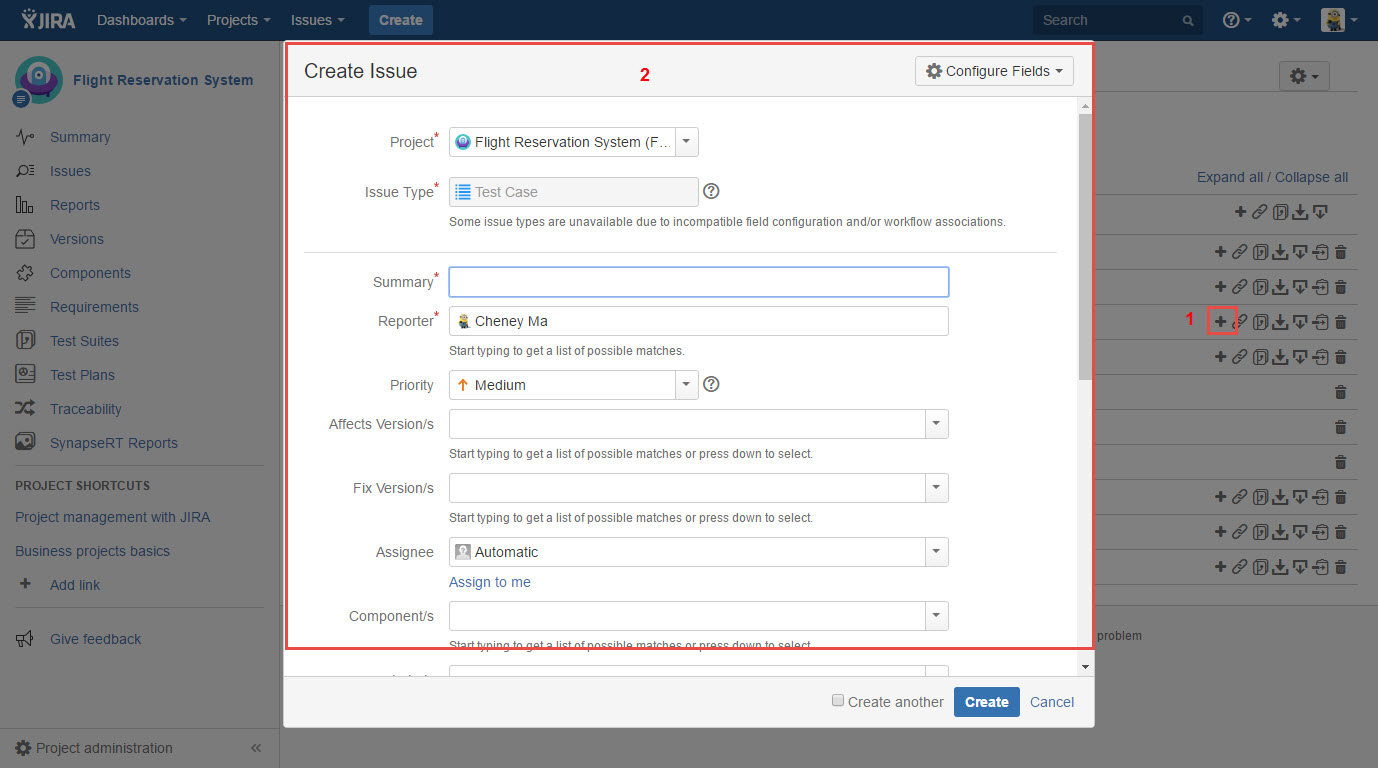
Task: Click the Assign to me link
Action: pyautogui.click(x=490, y=582)
